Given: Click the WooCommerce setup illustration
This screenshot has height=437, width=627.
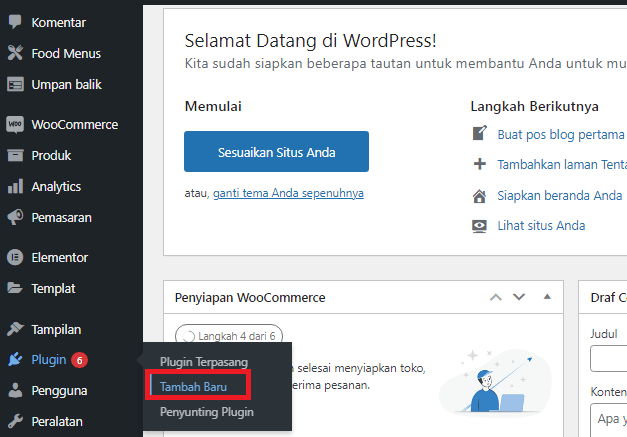Looking at the screenshot, I should coord(495,381).
